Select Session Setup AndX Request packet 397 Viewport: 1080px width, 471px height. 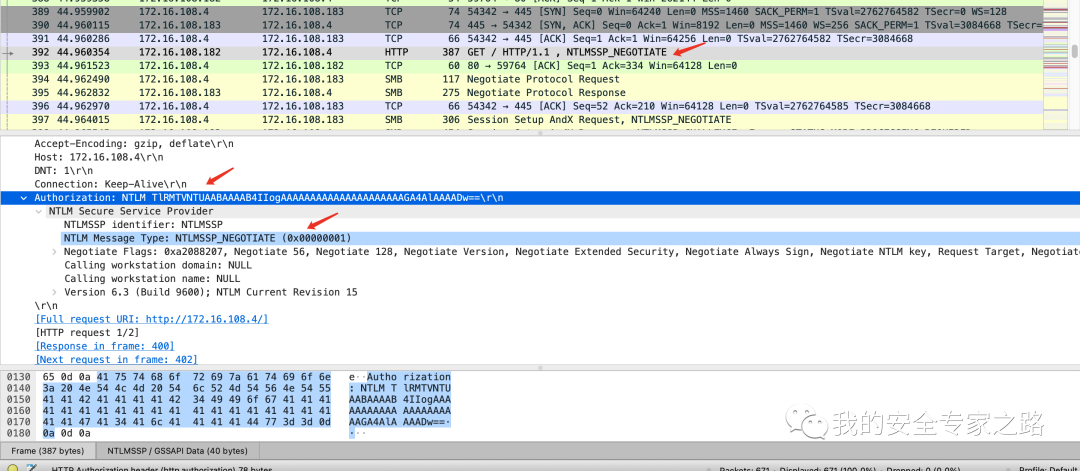click(521, 120)
